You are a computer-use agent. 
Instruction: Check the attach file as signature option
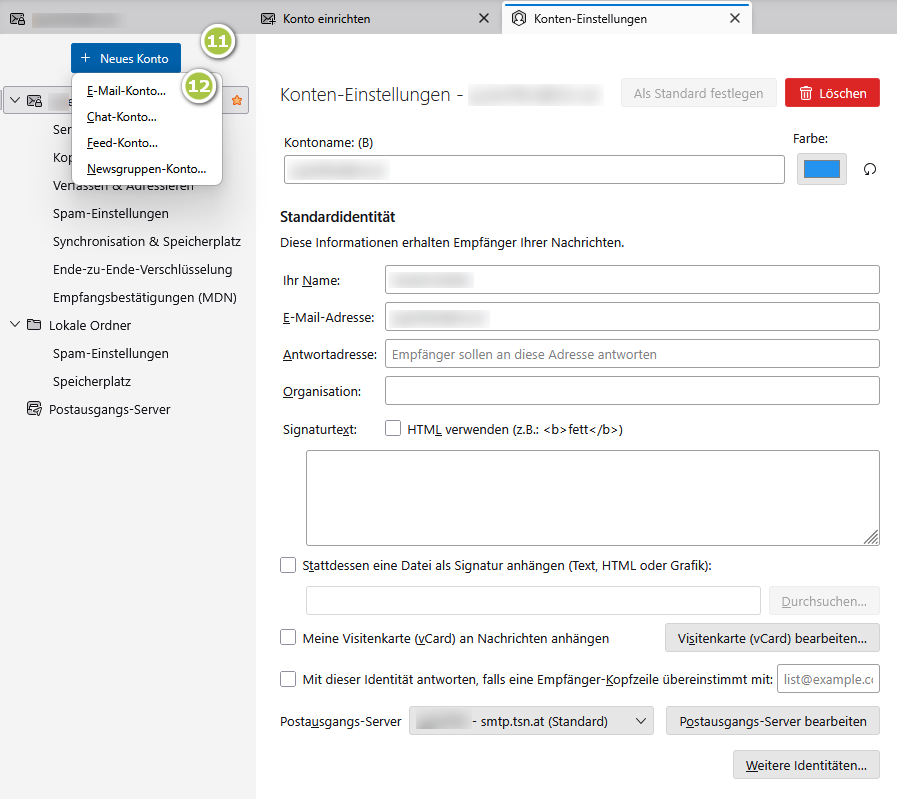click(288, 565)
